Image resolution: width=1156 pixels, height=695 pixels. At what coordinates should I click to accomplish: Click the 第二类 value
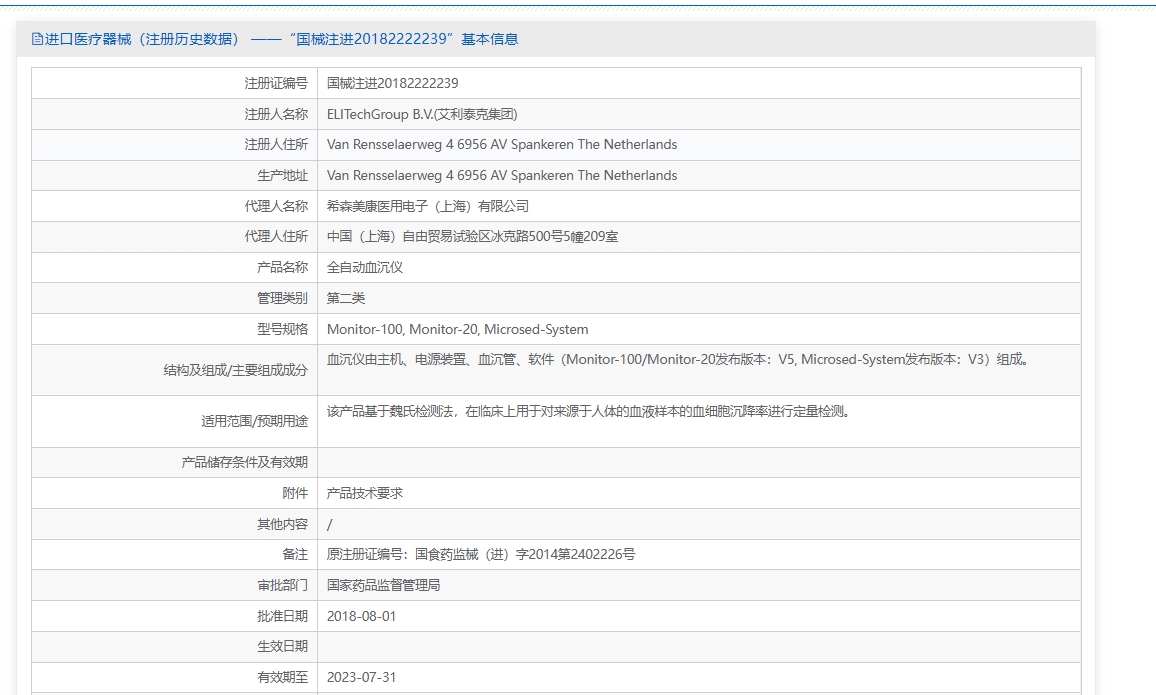346,298
